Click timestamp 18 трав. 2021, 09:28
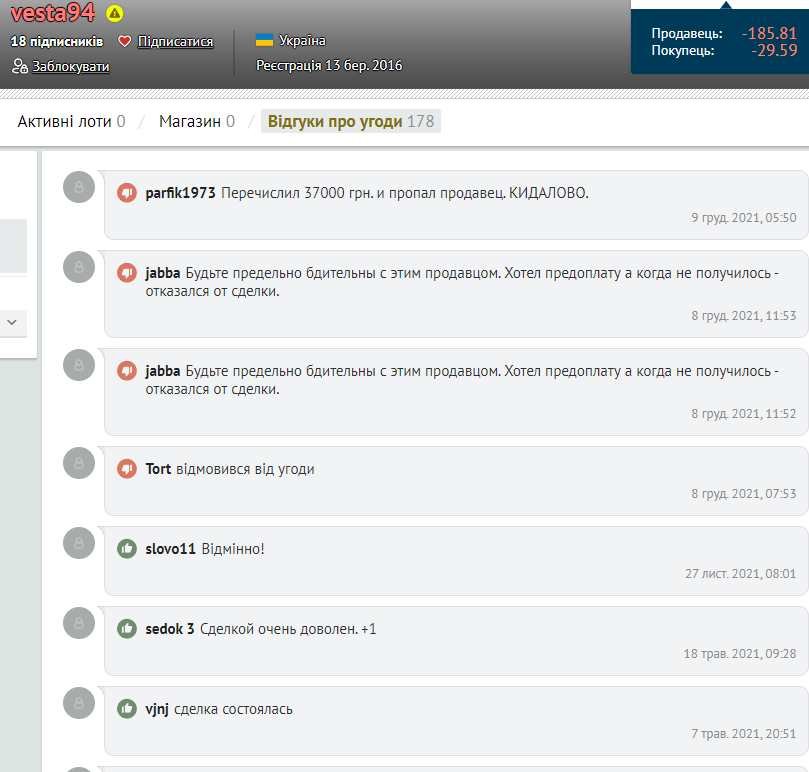The height and width of the screenshot is (772, 809). (x=740, y=654)
